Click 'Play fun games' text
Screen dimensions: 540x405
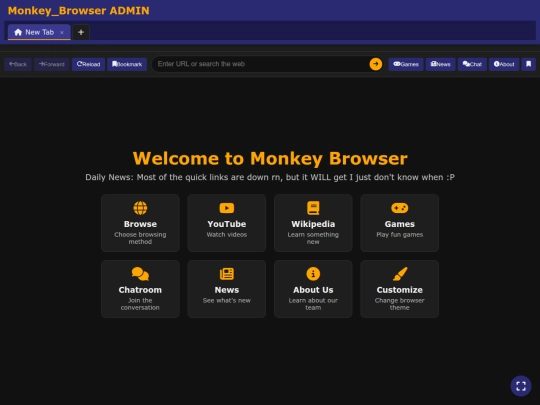point(399,235)
